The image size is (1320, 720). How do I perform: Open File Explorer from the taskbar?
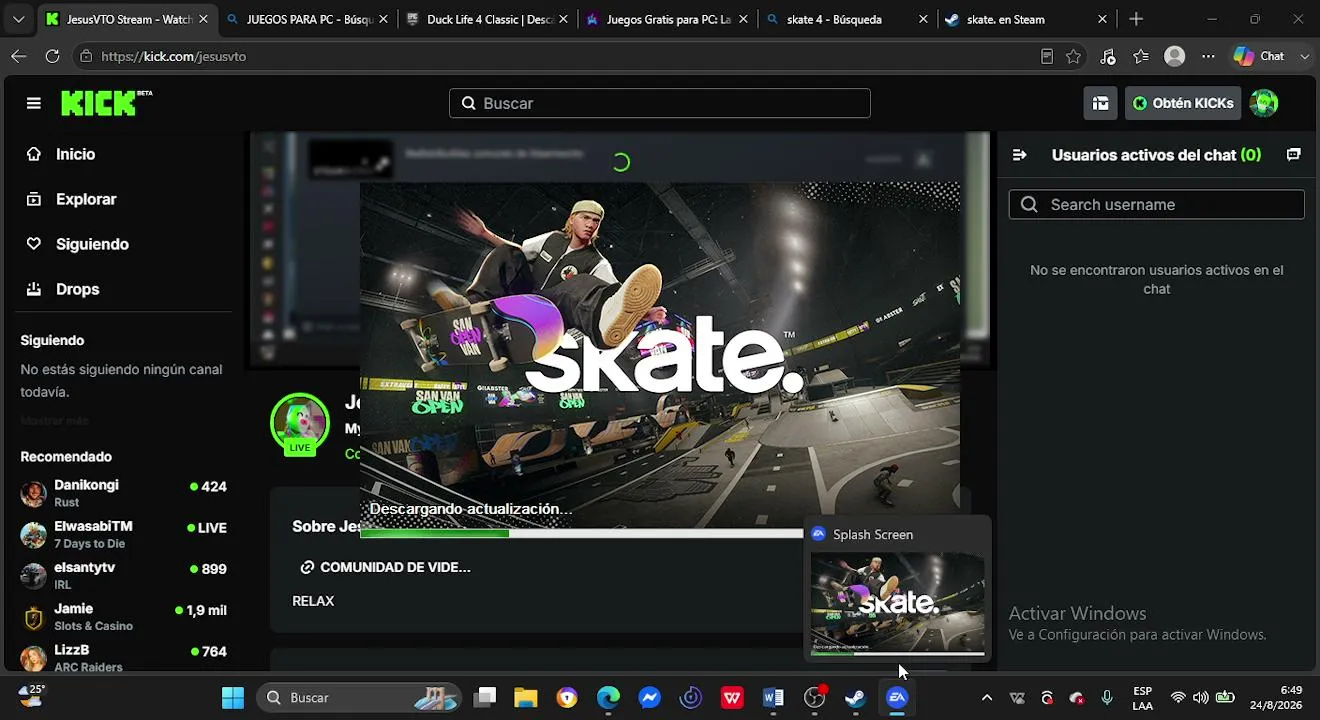(526, 698)
